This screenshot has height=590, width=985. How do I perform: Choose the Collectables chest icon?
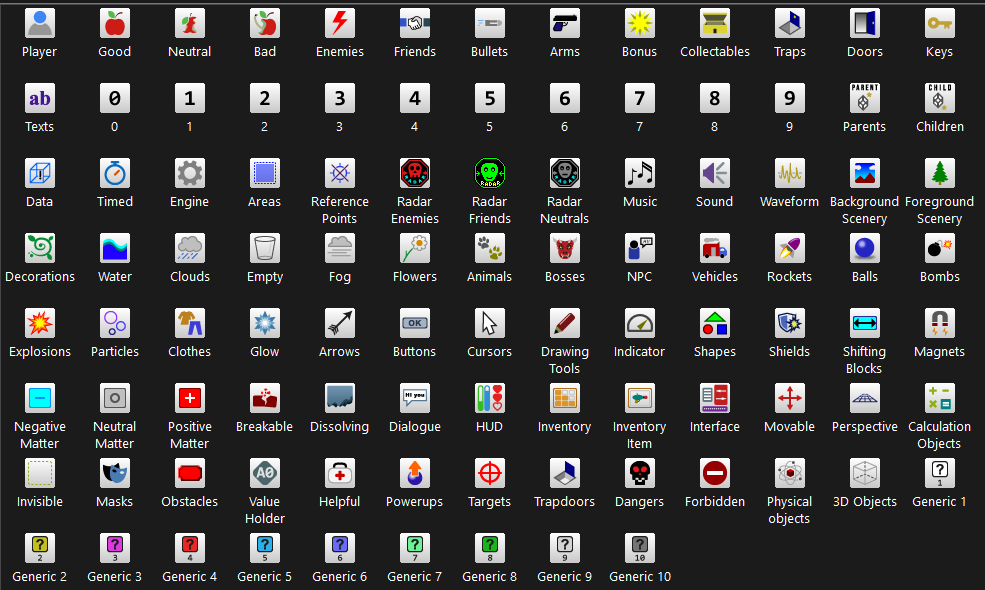pos(715,24)
